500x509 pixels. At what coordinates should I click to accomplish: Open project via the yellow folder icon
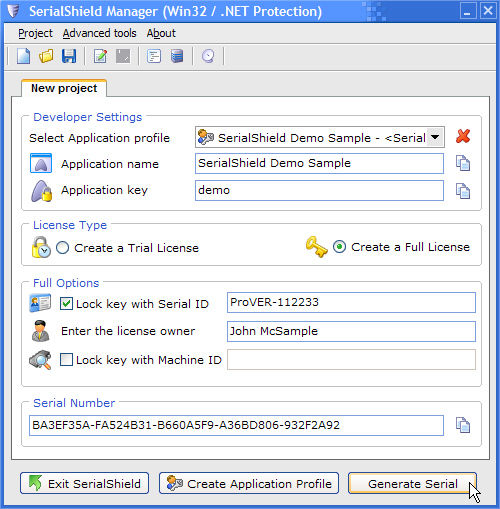click(46, 56)
